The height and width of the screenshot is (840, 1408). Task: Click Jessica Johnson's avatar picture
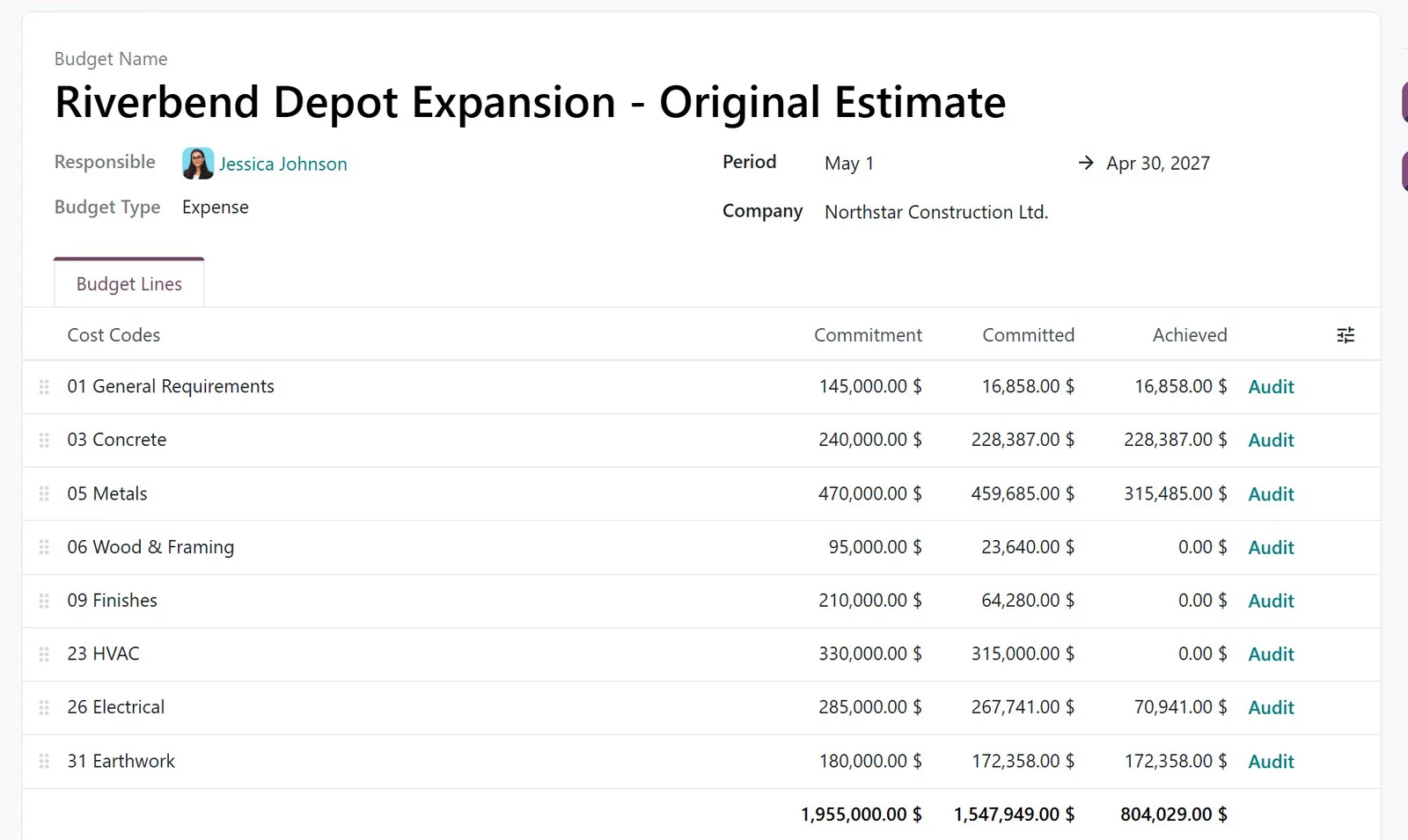tap(198, 164)
